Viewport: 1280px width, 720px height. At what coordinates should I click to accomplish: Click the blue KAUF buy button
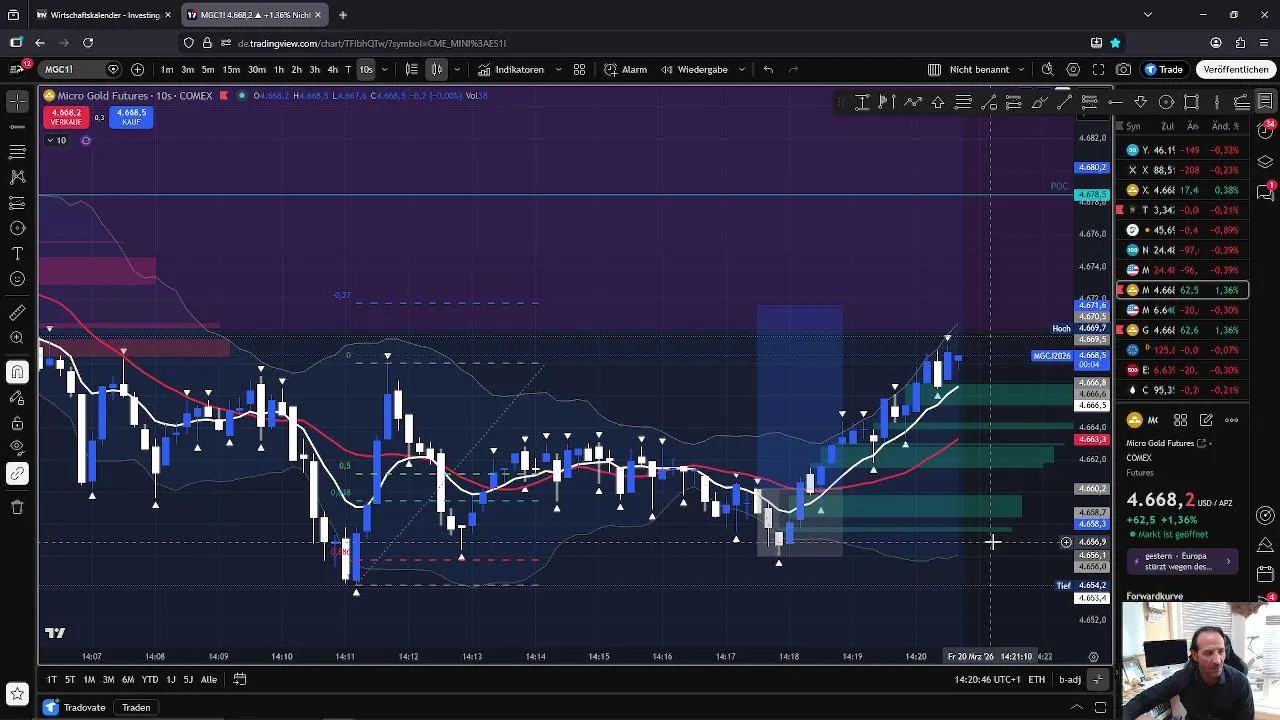pyautogui.click(x=131, y=117)
